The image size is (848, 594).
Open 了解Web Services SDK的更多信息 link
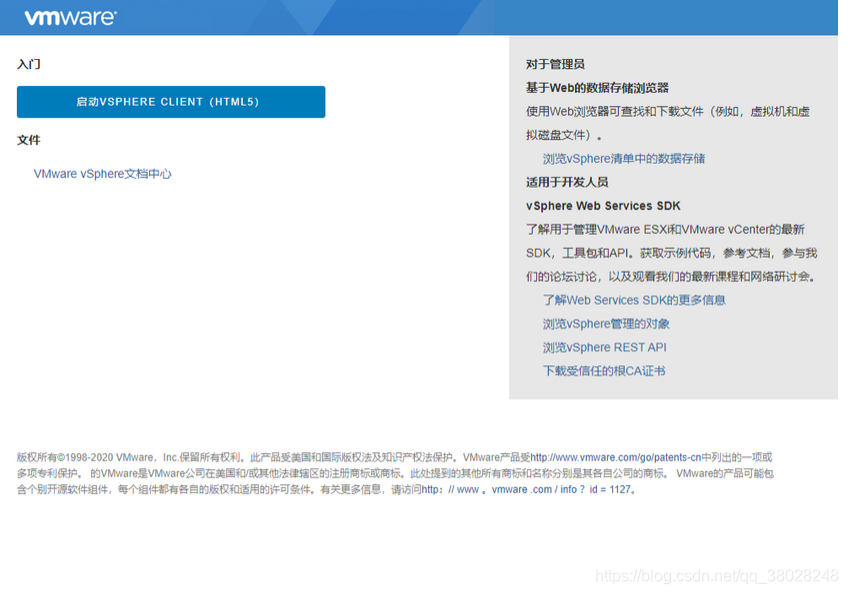coord(634,300)
